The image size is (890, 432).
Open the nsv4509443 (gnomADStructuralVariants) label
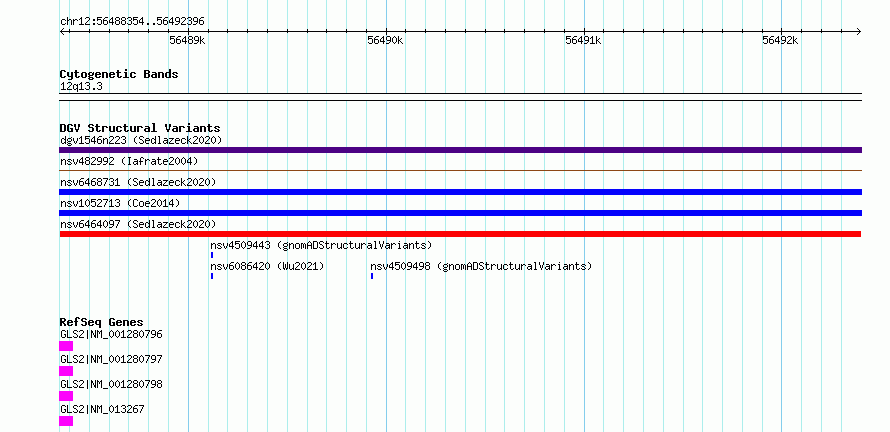click(321, 245)
